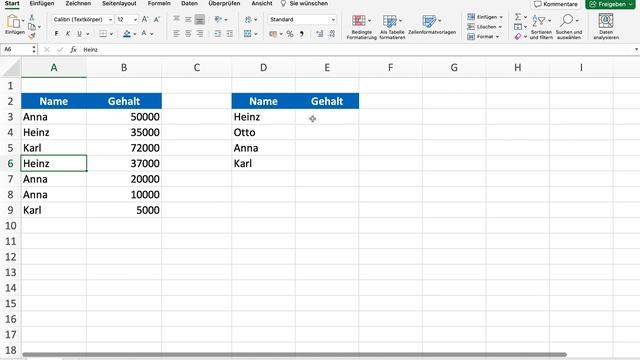Expand the fill color arrow
This screenshot has width=640, height=360.
(135, 34)
